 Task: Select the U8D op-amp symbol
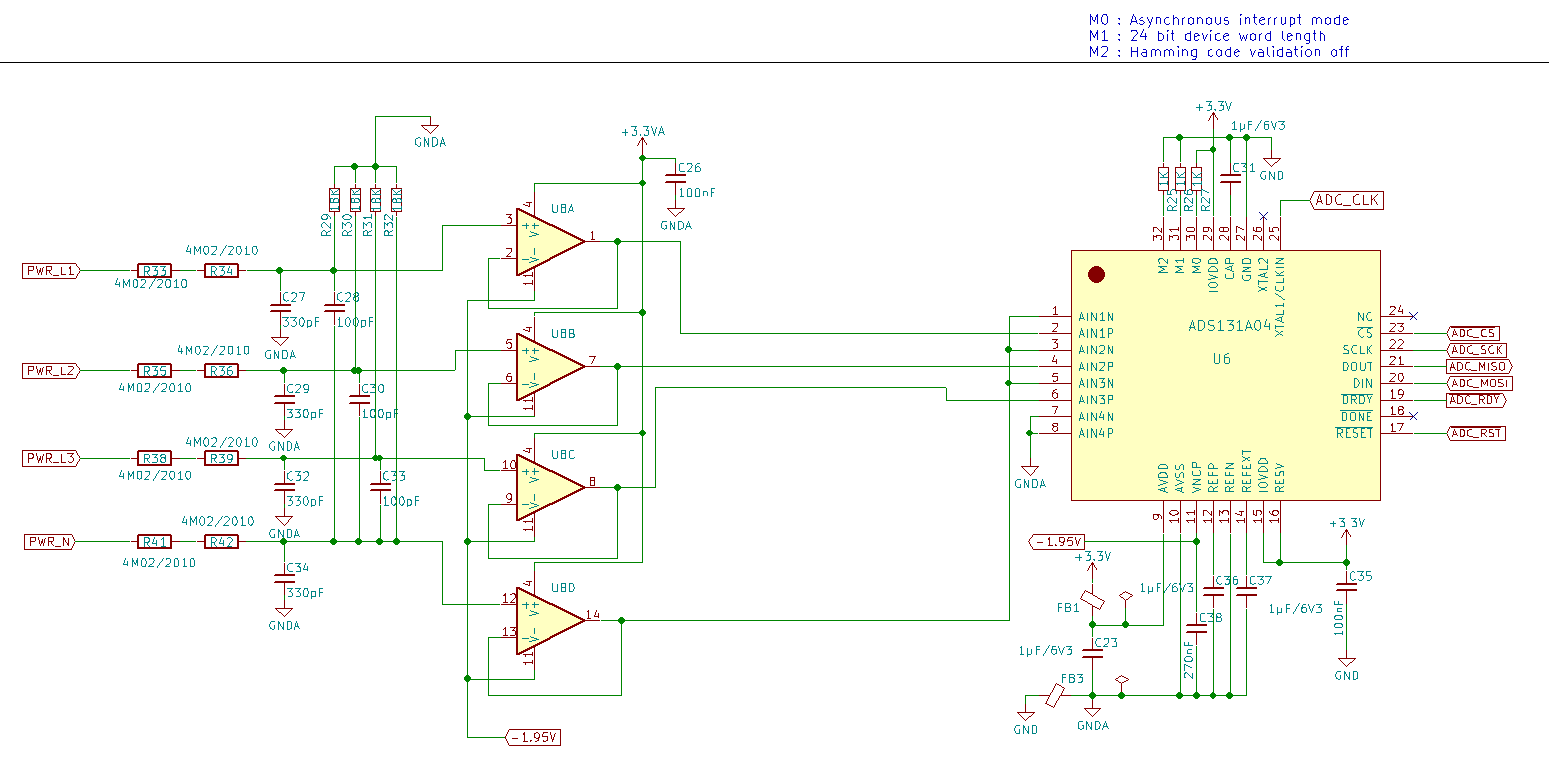[550, 621]
